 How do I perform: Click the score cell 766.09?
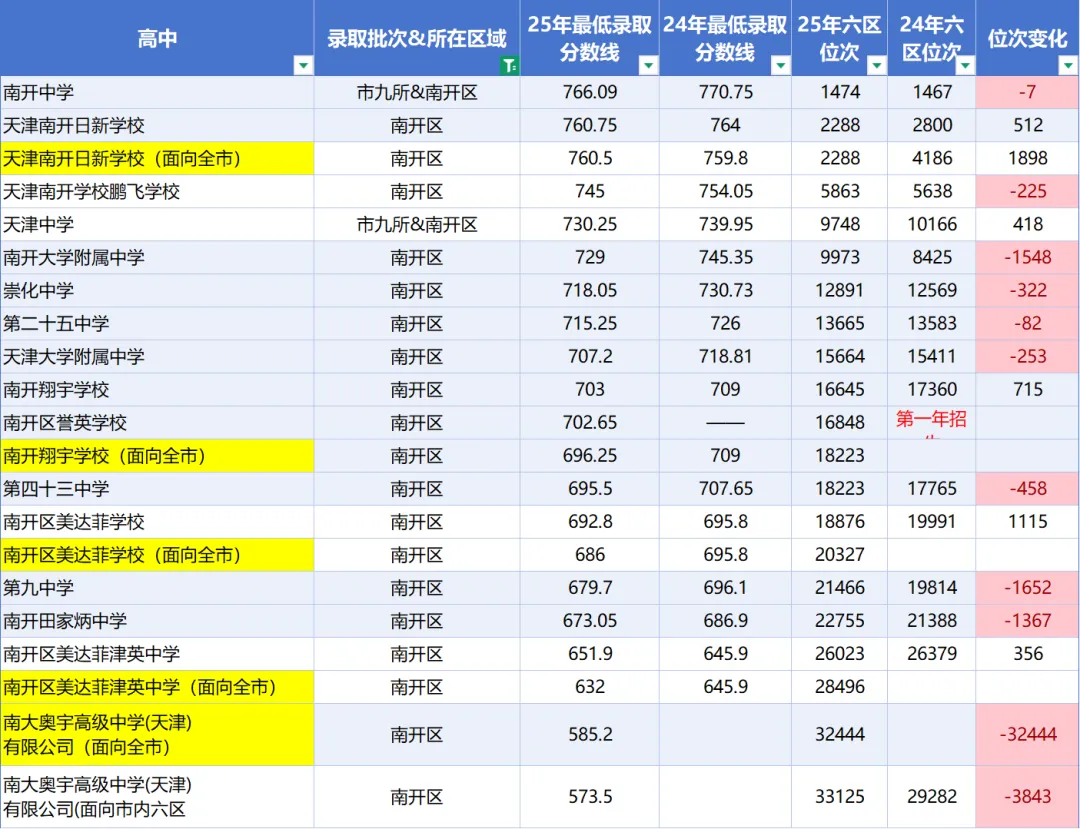[x=590, y=92]
